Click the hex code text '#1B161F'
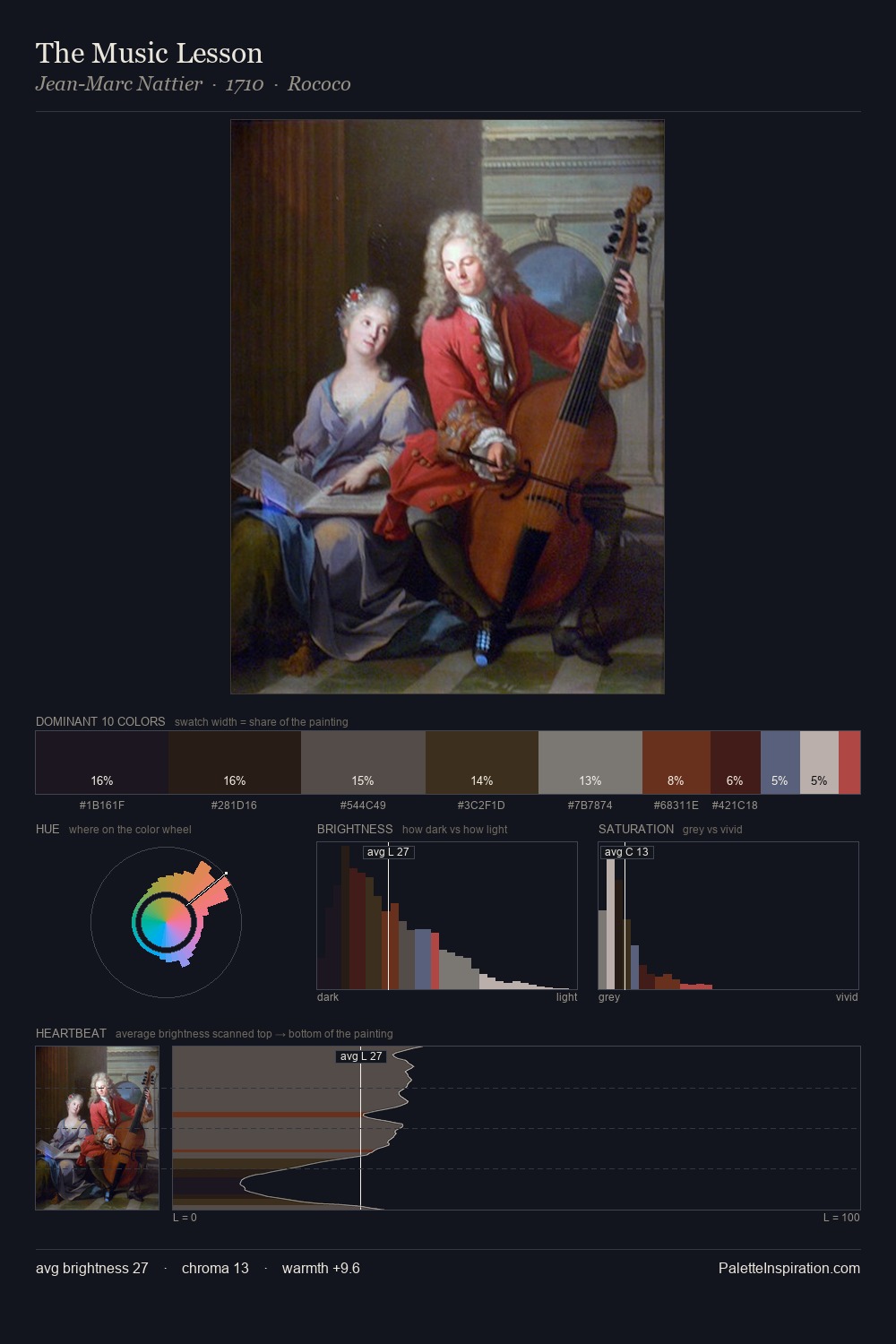 [102, 805]
